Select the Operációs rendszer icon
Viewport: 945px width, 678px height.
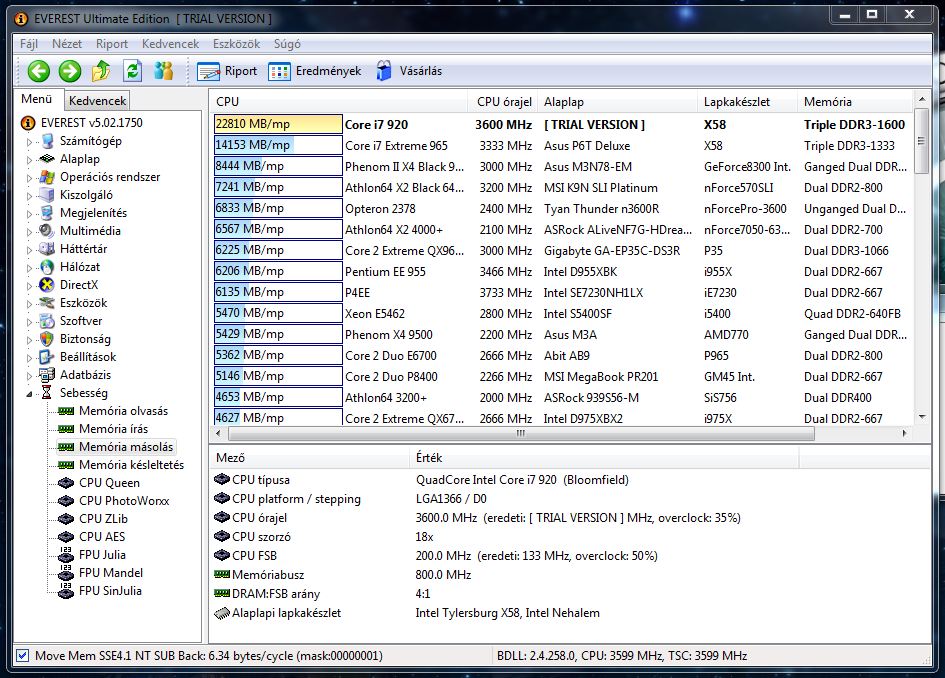47,177
